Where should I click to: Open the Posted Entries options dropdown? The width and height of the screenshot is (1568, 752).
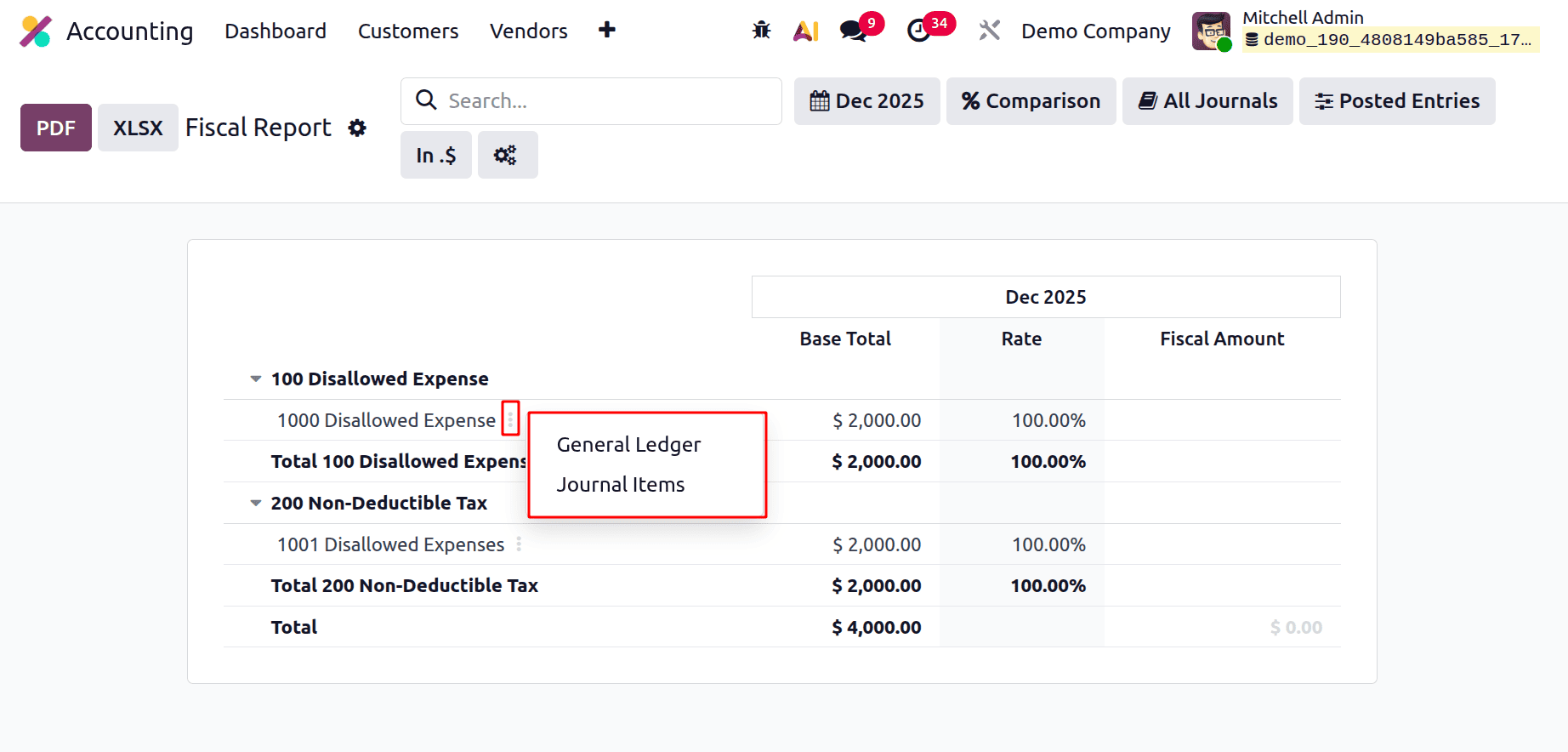pos(1397,101)
